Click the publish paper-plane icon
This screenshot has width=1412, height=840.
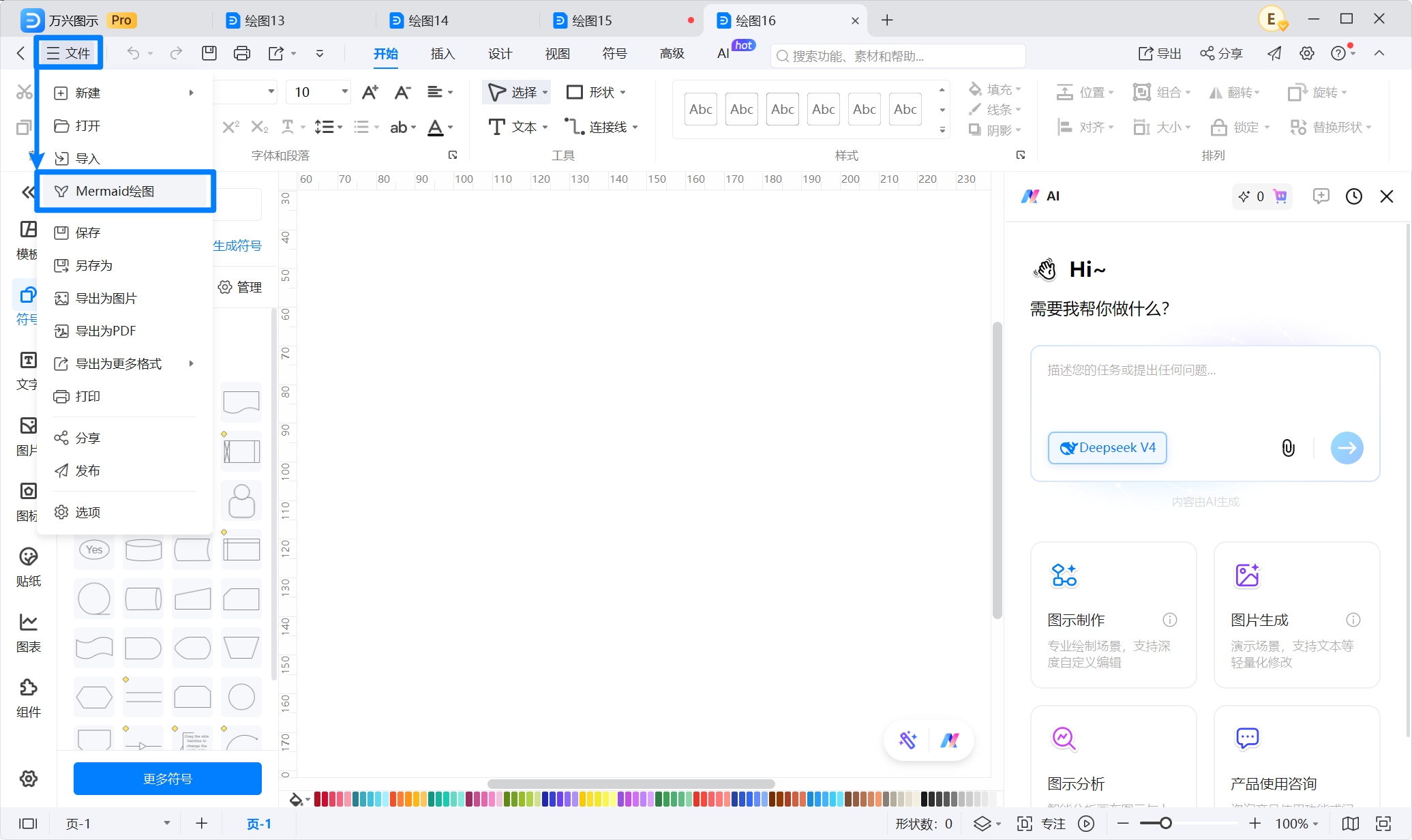click(1274, 54)
